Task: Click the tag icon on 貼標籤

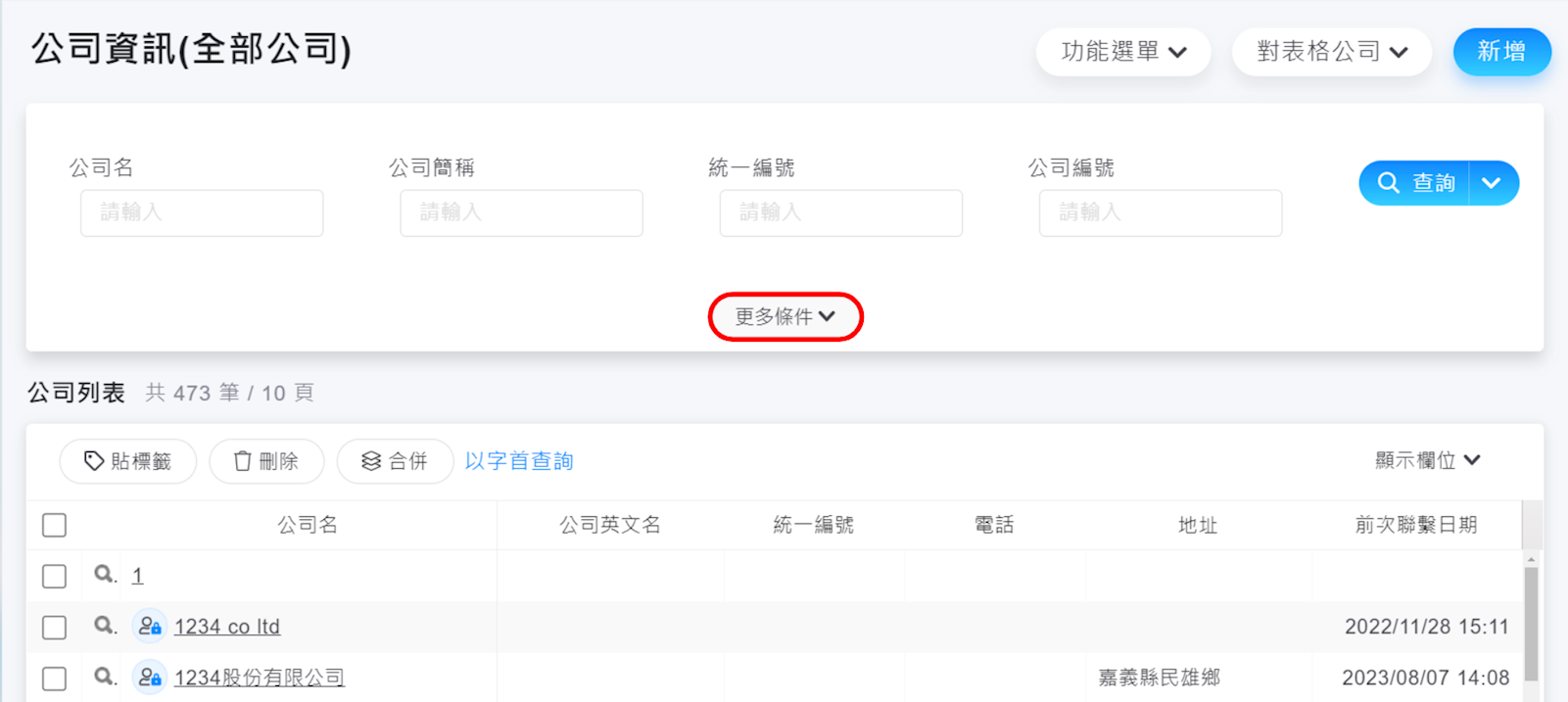Action: tap(94, 461)
